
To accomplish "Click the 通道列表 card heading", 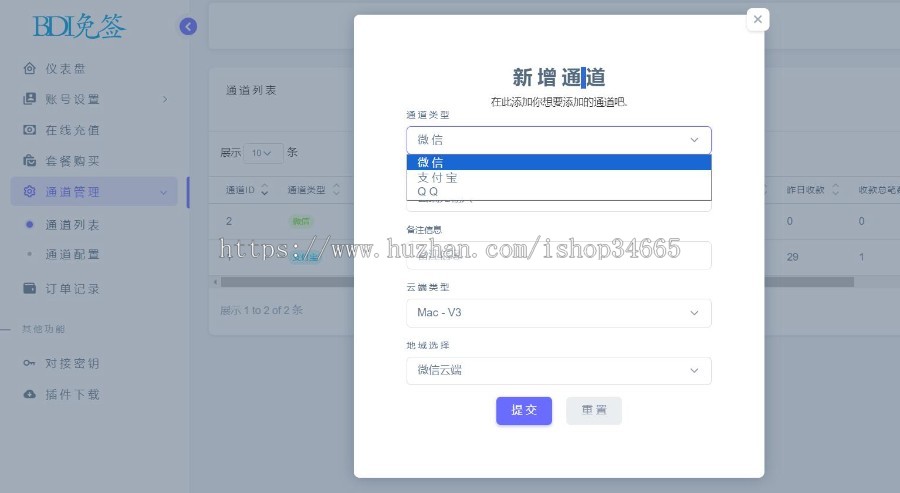I will click(x=251, y=91).
